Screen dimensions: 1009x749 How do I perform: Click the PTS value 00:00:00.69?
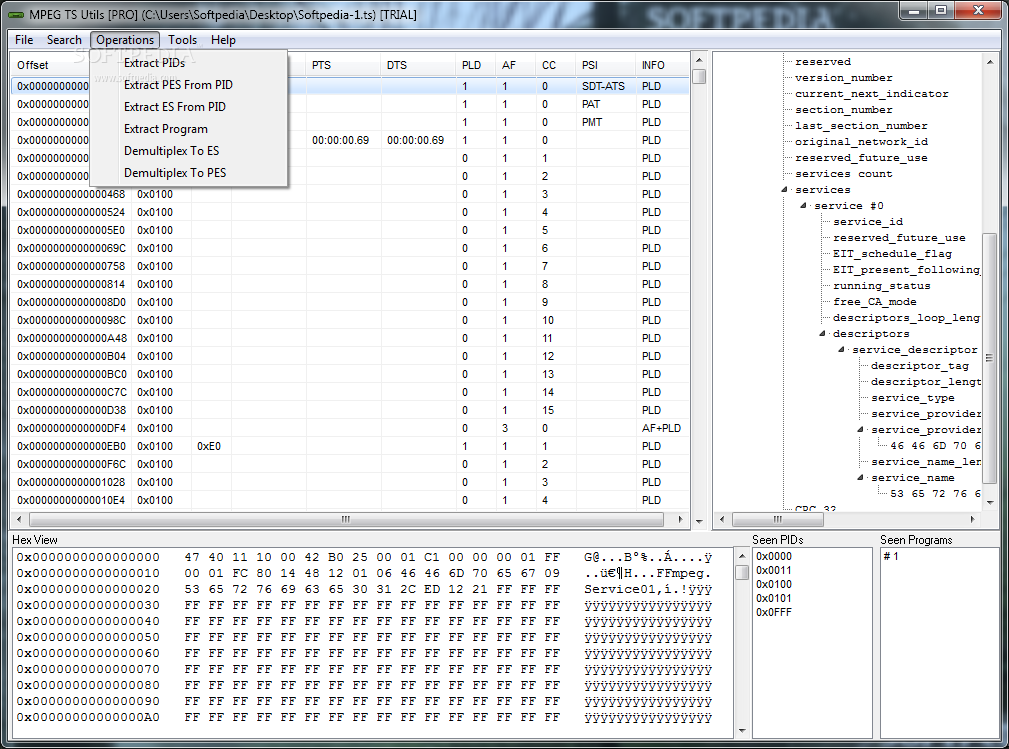(340, 140)
